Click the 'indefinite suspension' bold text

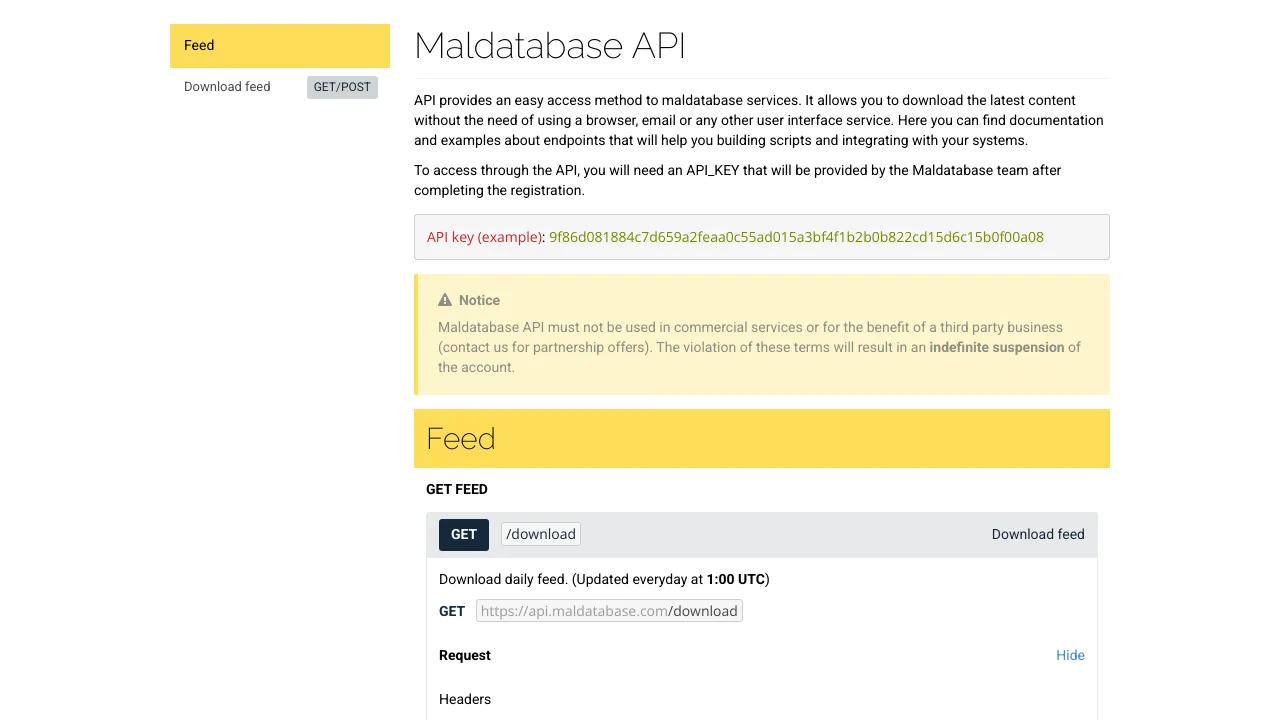pos(996,347)
